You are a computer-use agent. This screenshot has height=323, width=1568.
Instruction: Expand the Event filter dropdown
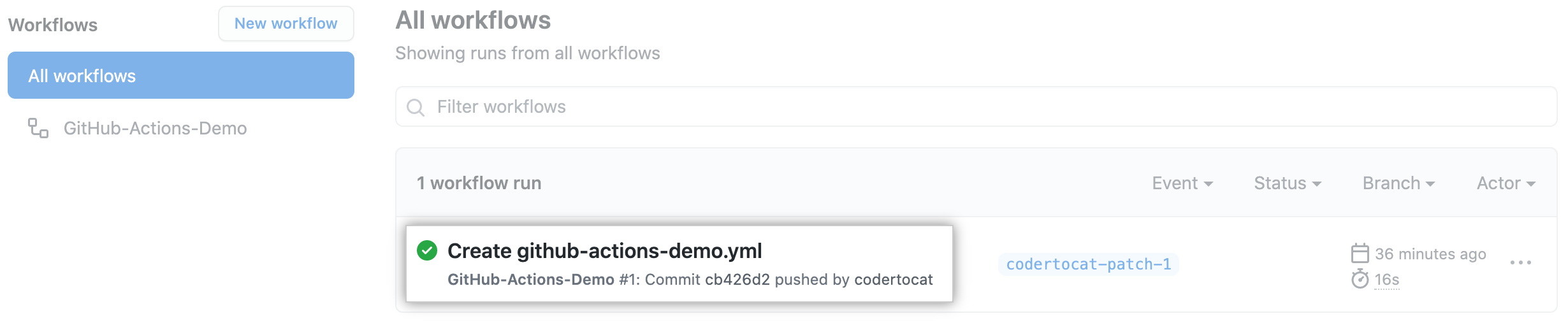[1182, 183]
